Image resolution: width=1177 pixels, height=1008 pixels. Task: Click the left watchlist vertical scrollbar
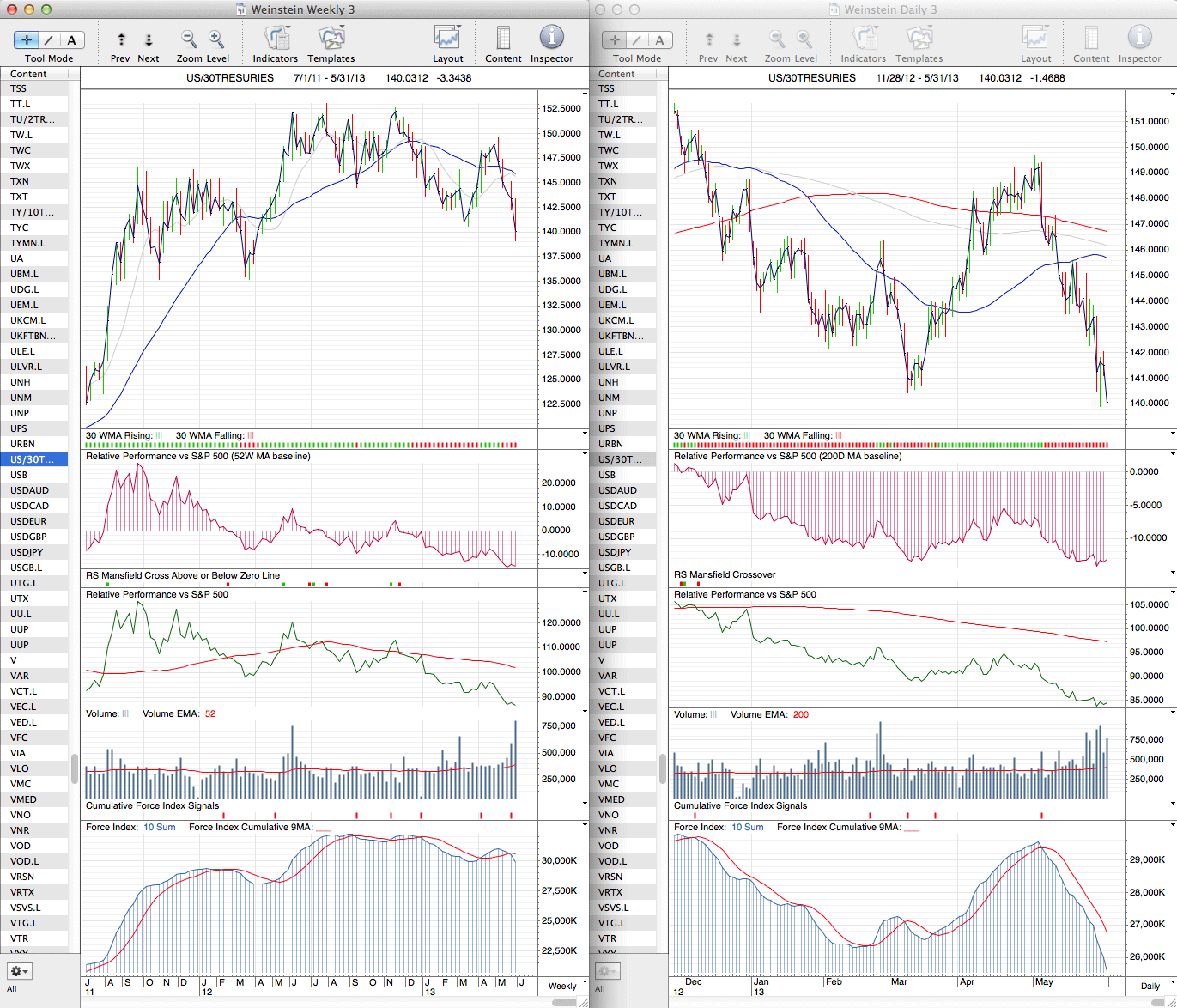point(75,768)
